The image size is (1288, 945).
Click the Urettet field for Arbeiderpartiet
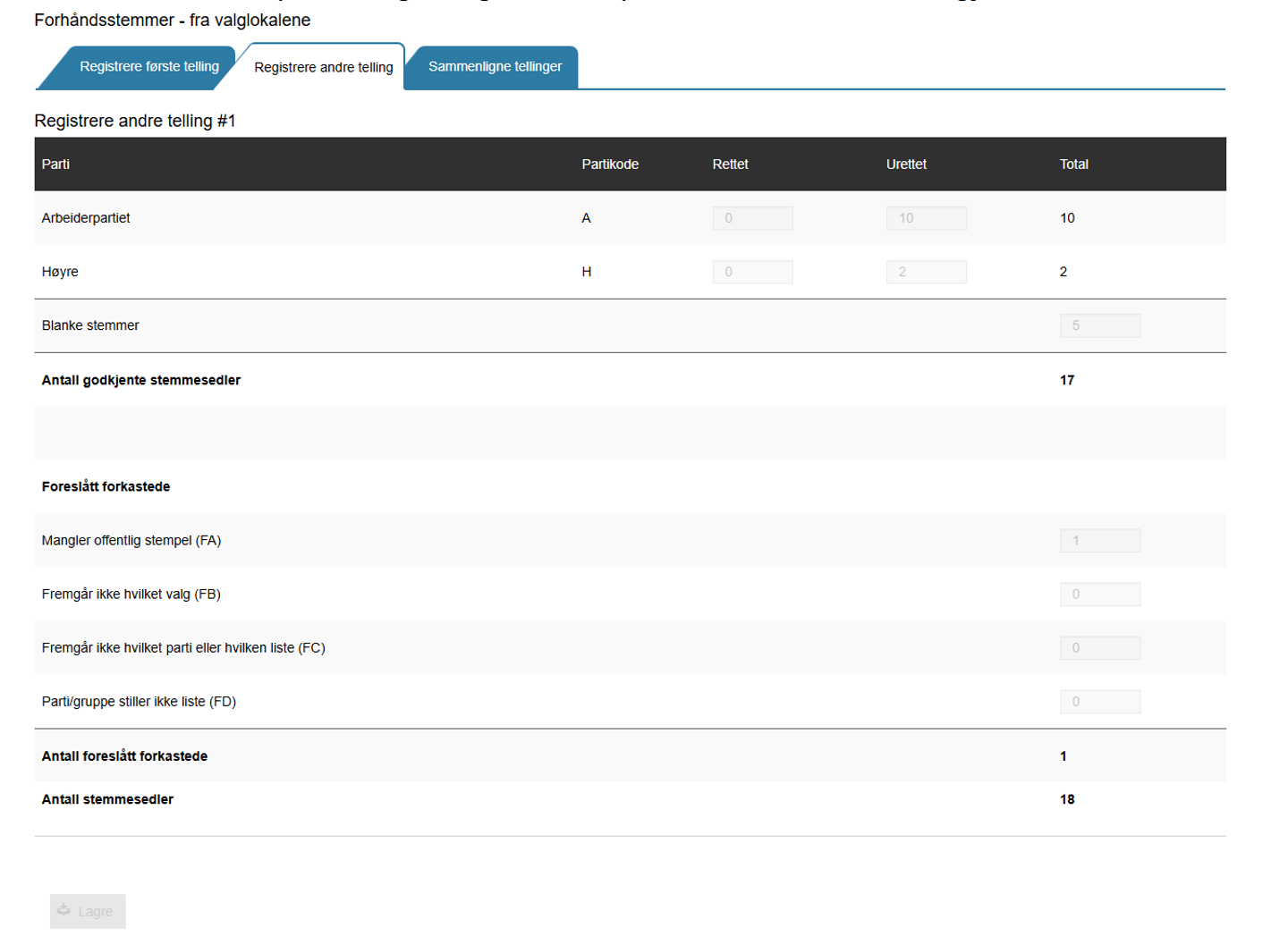tap(926, 218)
